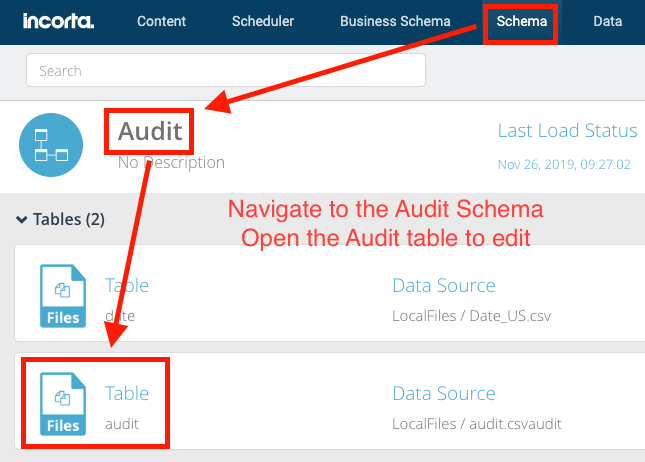Click the Files icon for date table

pyautogui.click(x=63, y=296)
